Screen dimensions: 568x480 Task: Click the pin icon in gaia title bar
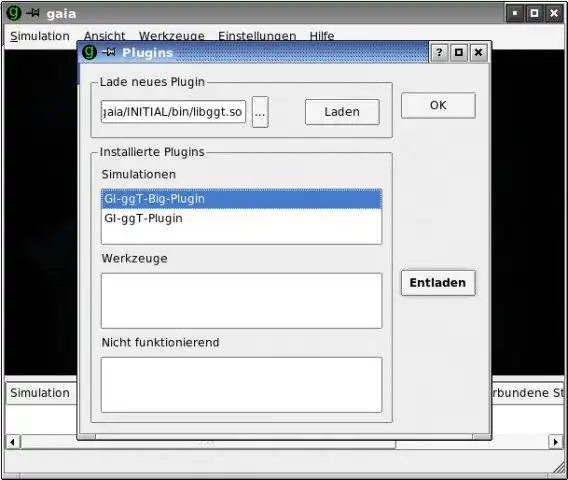coord(33,13)
